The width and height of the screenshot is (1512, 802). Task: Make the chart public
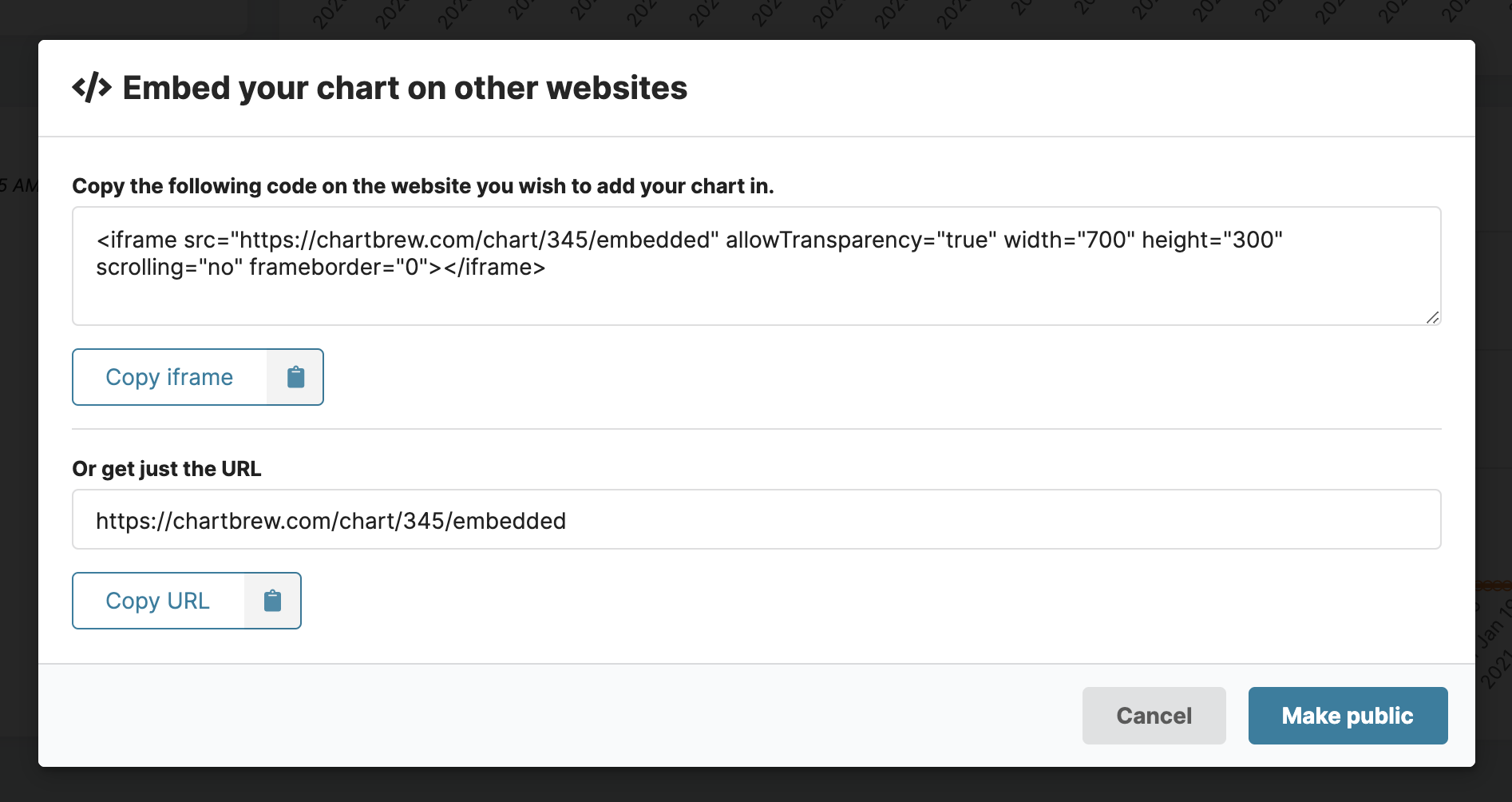tap(1348, 716)
